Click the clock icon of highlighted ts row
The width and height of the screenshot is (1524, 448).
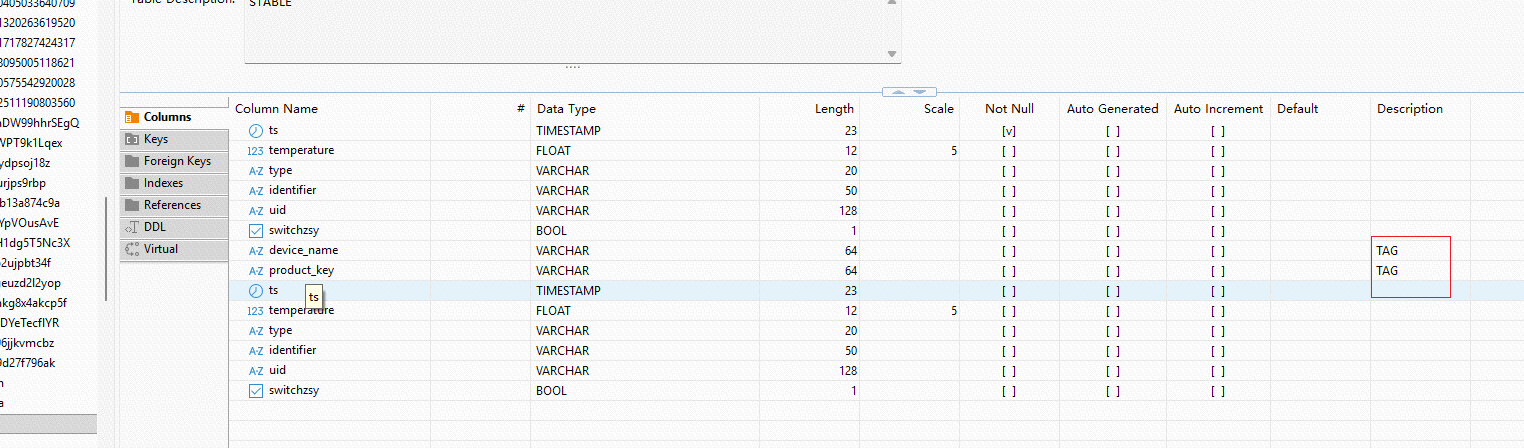[x=256, y=291]
